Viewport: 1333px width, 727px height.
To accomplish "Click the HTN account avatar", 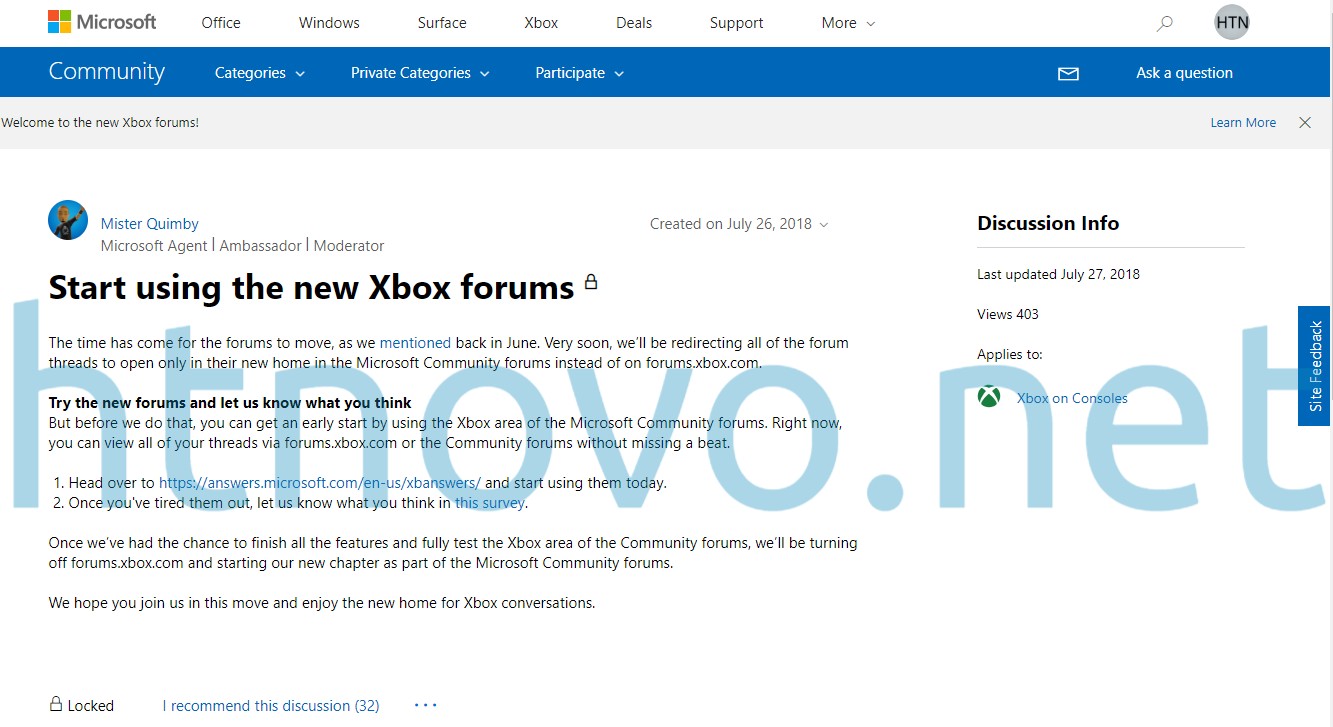I will 1230,22.
